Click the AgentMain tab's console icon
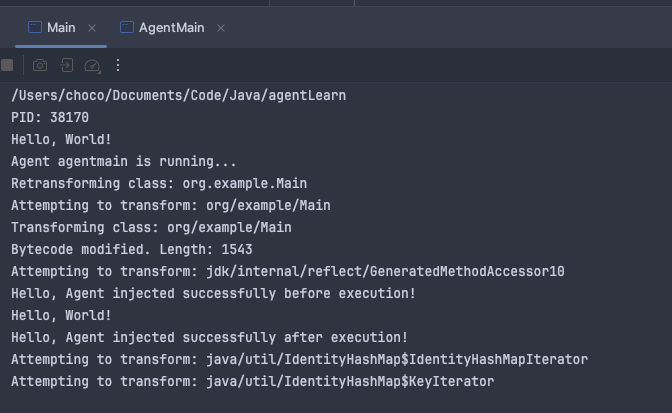Viewport: 672px width, 413px height. pos(127,28)
